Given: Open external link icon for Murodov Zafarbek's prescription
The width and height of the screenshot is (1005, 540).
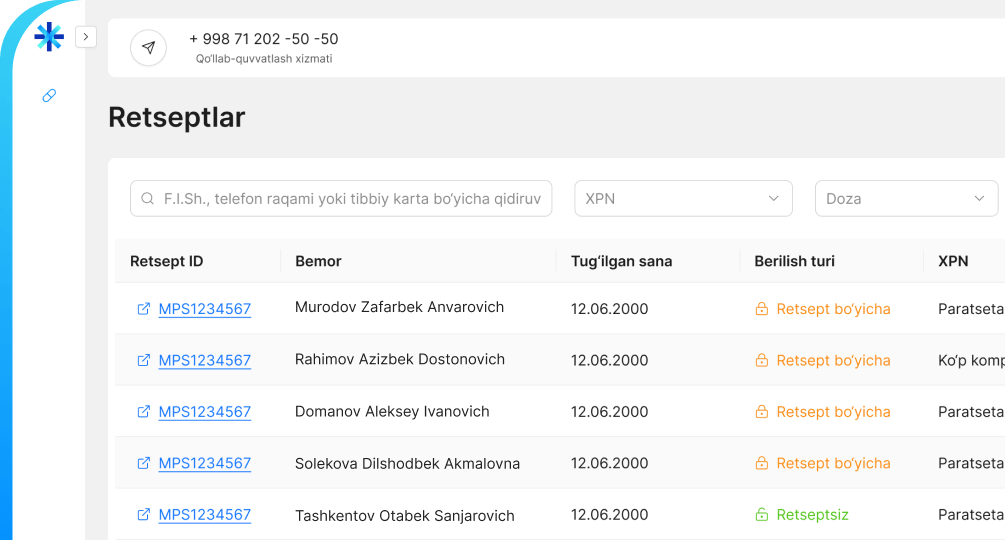Looking at the screenshot, I should (x=143, y=309).
